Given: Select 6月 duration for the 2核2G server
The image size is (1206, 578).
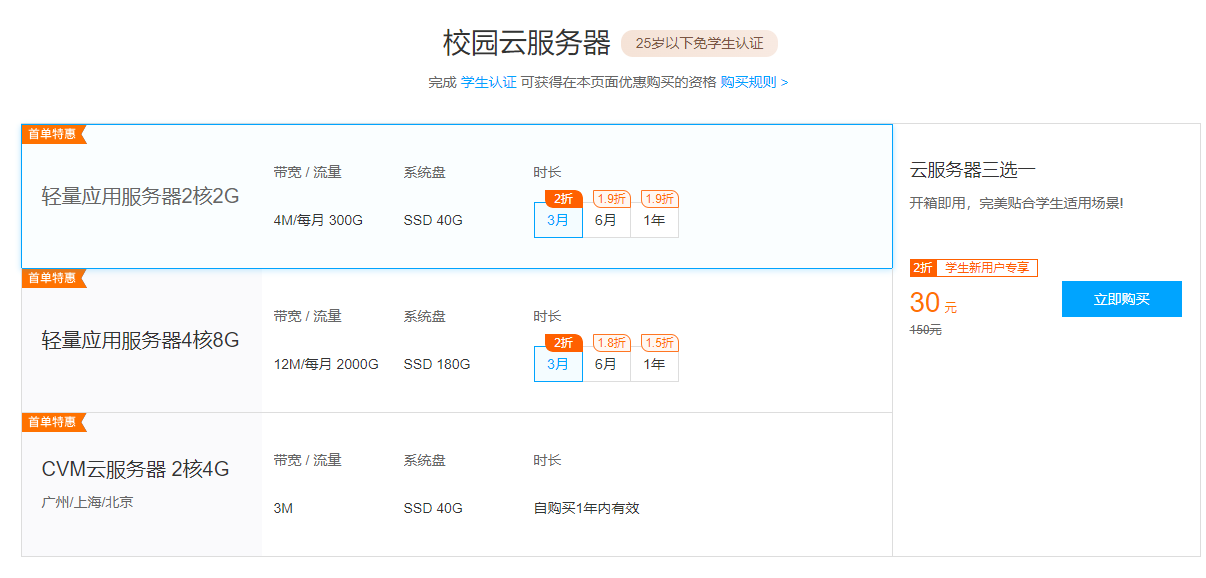Looking at the screenshot, I should (x=606, y=220).
